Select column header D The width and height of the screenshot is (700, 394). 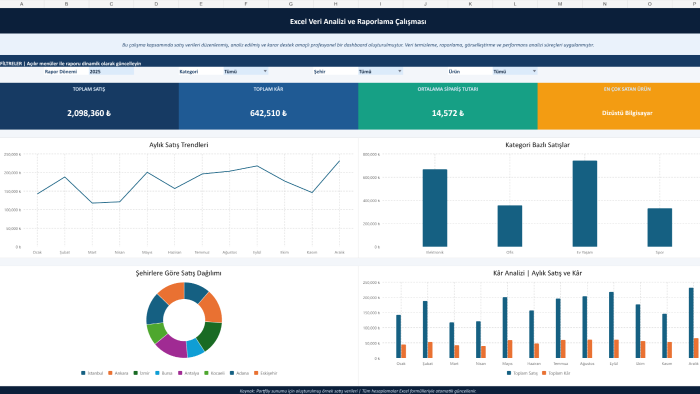click(156, 4)
